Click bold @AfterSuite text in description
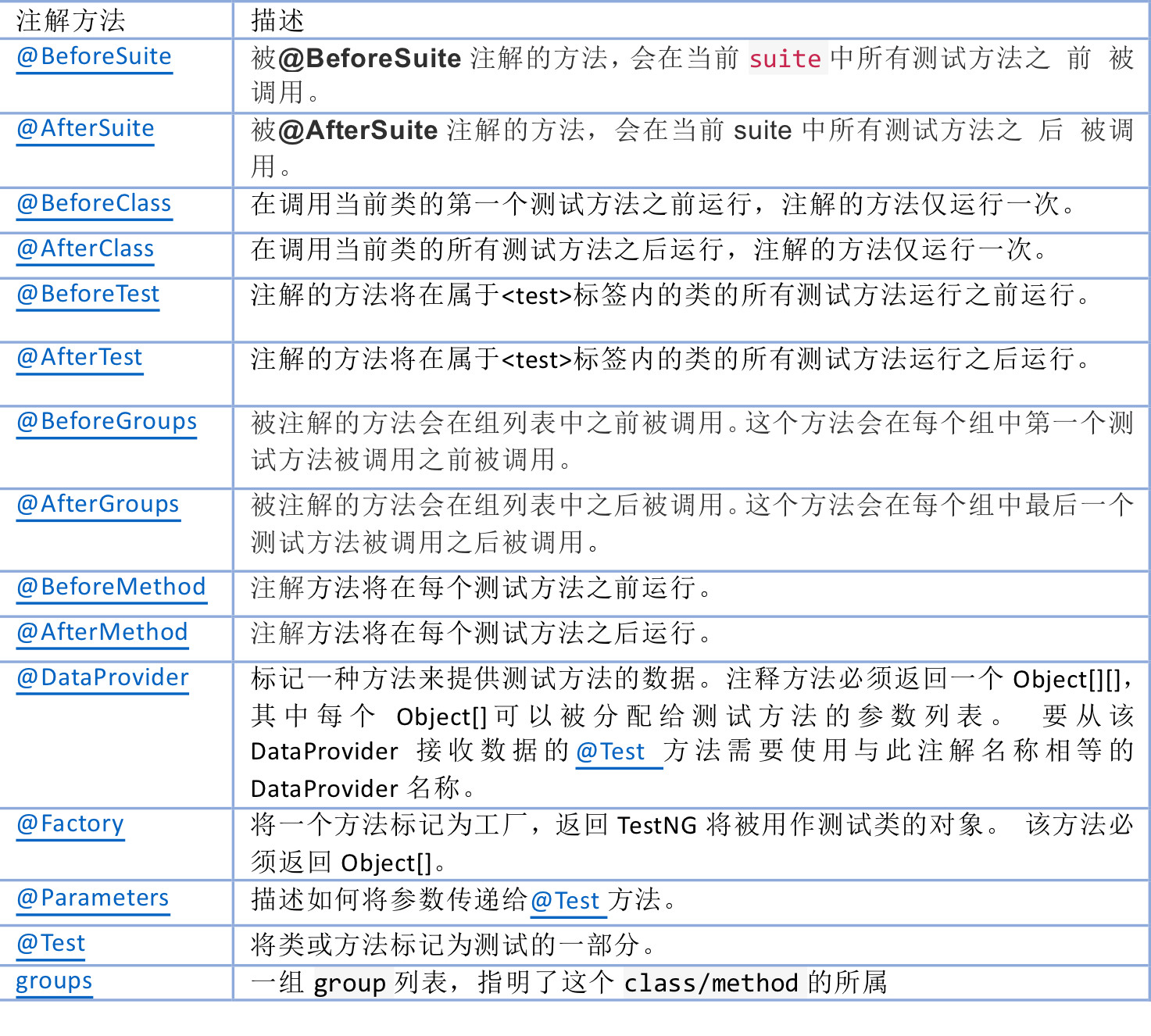The width and height of the screenshot is (1151, 1036). pos(358,130)
